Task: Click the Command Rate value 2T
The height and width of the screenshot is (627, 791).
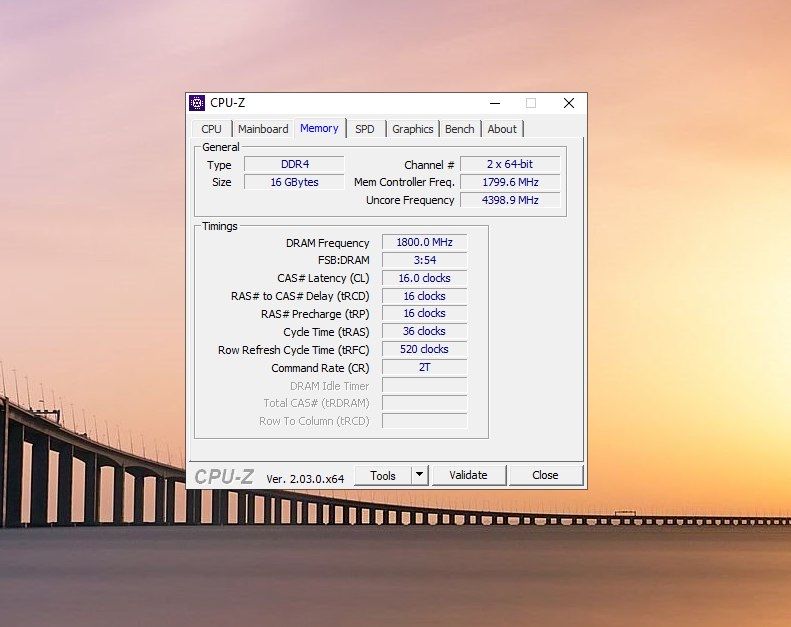Action: coord(425,367)
